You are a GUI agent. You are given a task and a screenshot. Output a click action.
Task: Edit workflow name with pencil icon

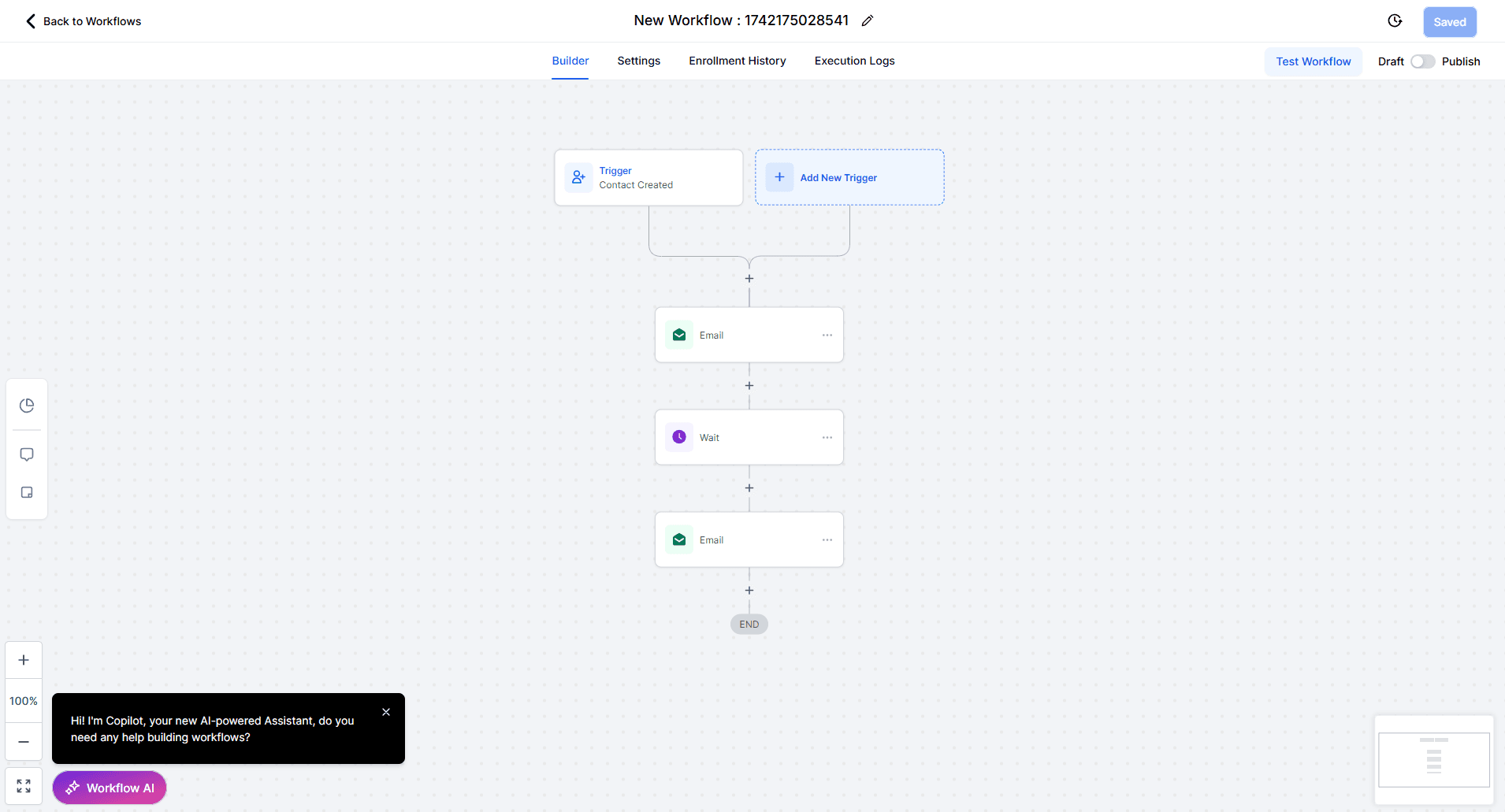868,21
